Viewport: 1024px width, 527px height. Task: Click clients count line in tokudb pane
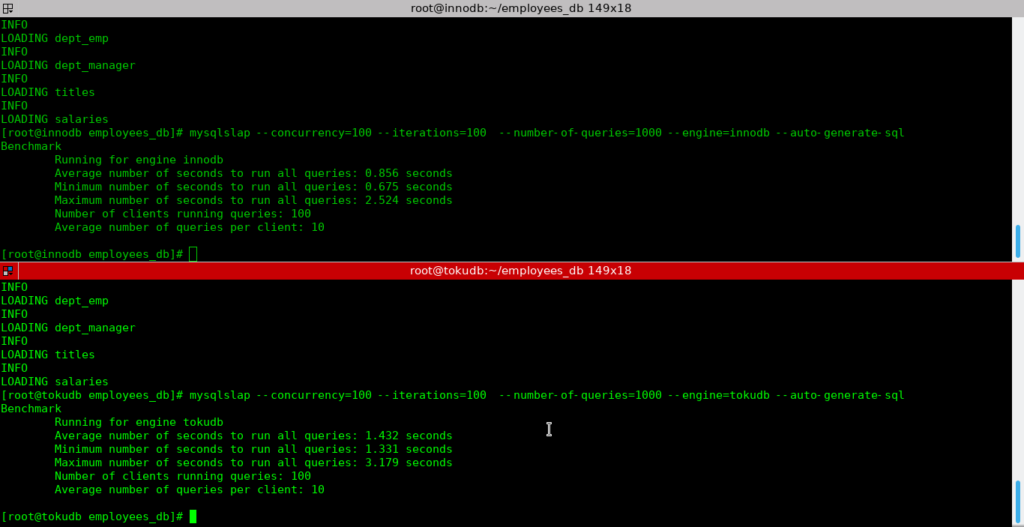[x=182, y=477]
